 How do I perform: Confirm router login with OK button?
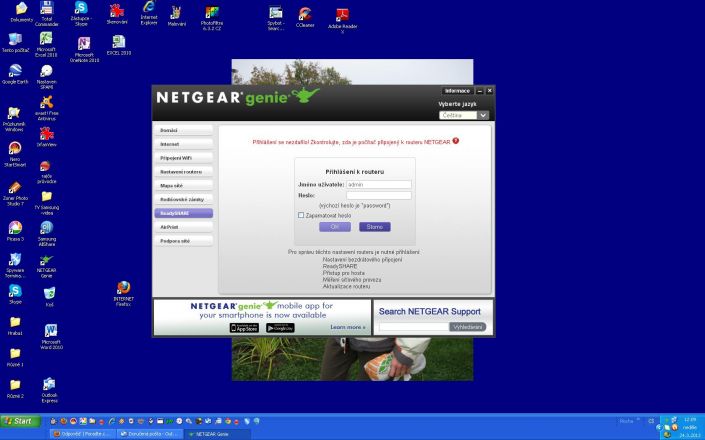click(335, 227)
